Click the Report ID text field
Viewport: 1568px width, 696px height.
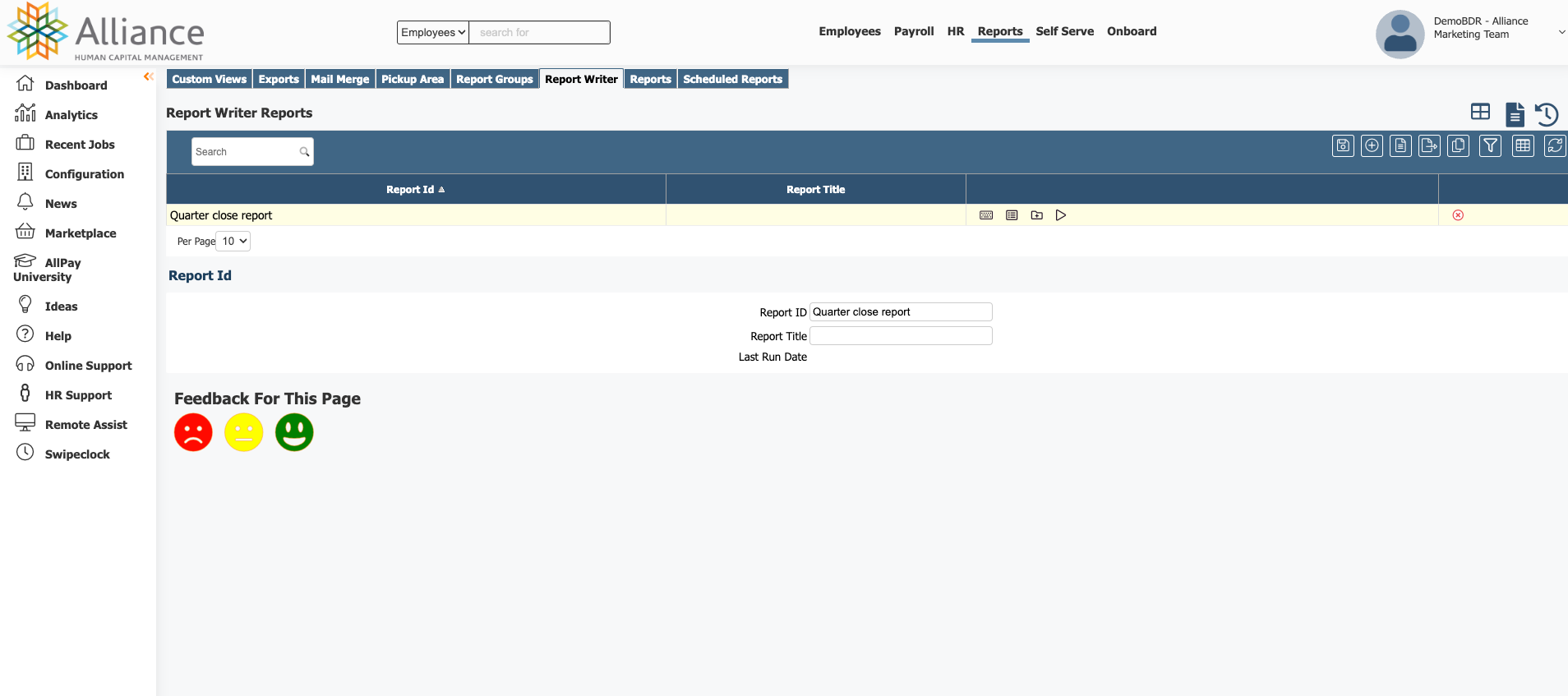[901, 311]
